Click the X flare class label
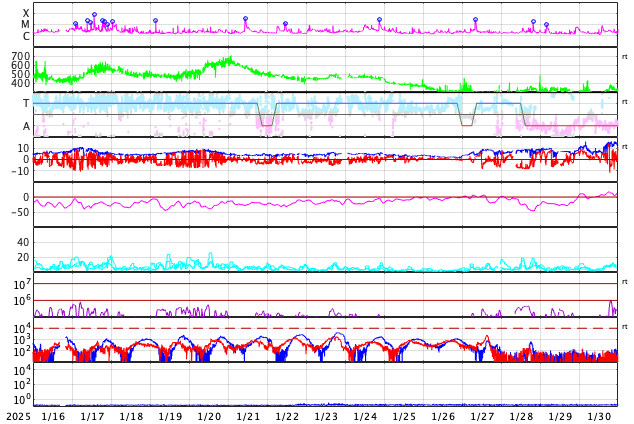Screen dimensions: 634x424 (26, 13)
